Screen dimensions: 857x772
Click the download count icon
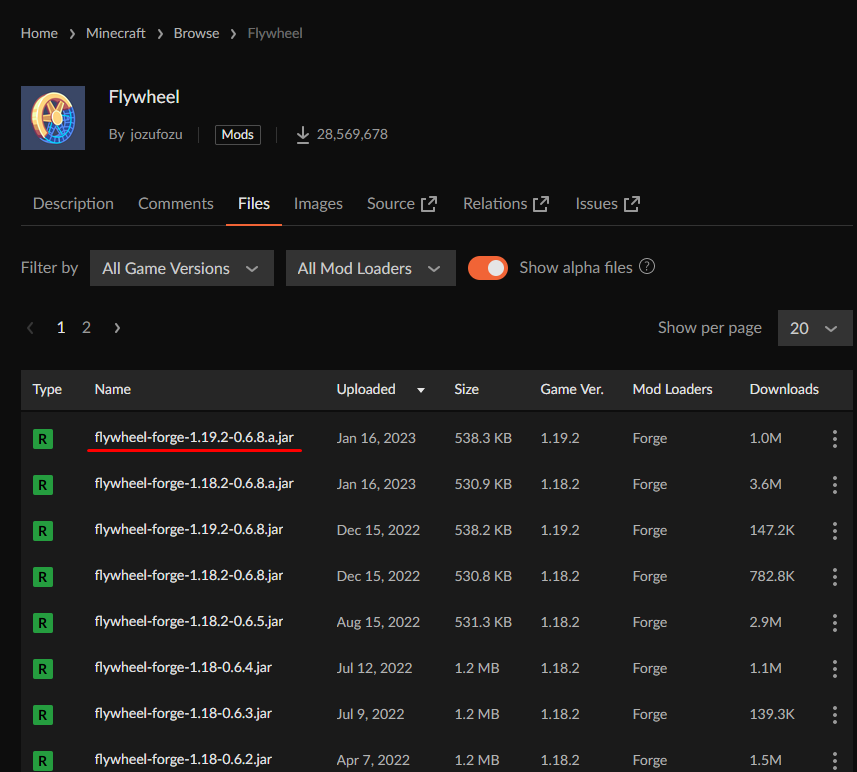pyautogui.click(x=302, y=135)
